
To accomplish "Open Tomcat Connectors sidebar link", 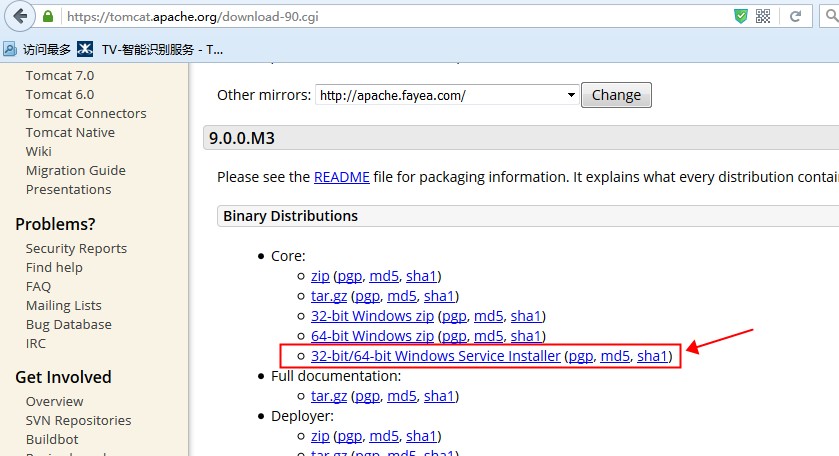I will [86, 113].
